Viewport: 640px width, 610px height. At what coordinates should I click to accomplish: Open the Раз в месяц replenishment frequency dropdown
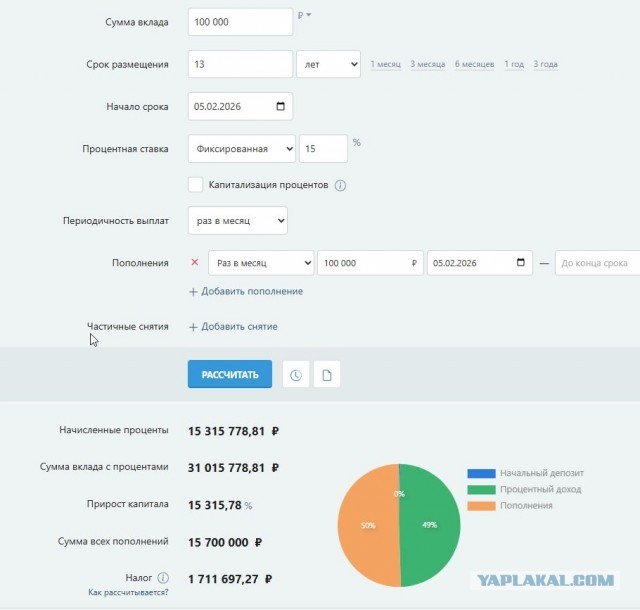coord(261,263)
